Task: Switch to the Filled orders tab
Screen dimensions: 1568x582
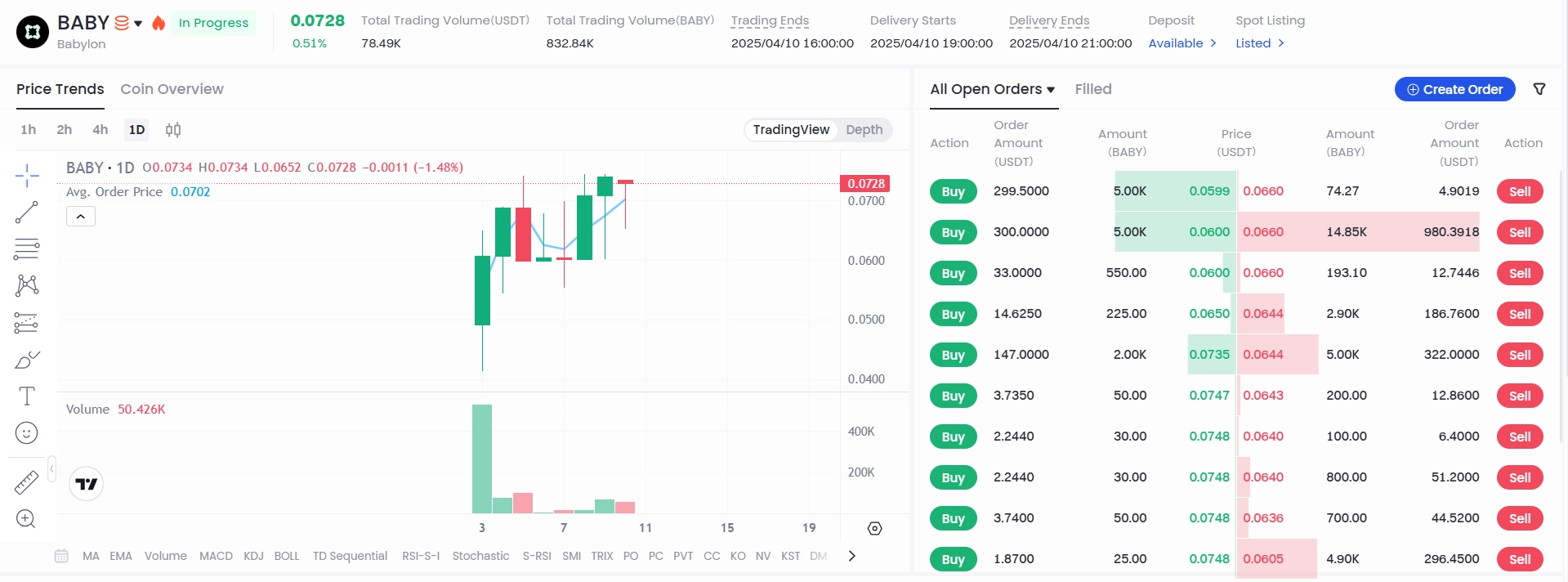Action: click(1093, 89)
